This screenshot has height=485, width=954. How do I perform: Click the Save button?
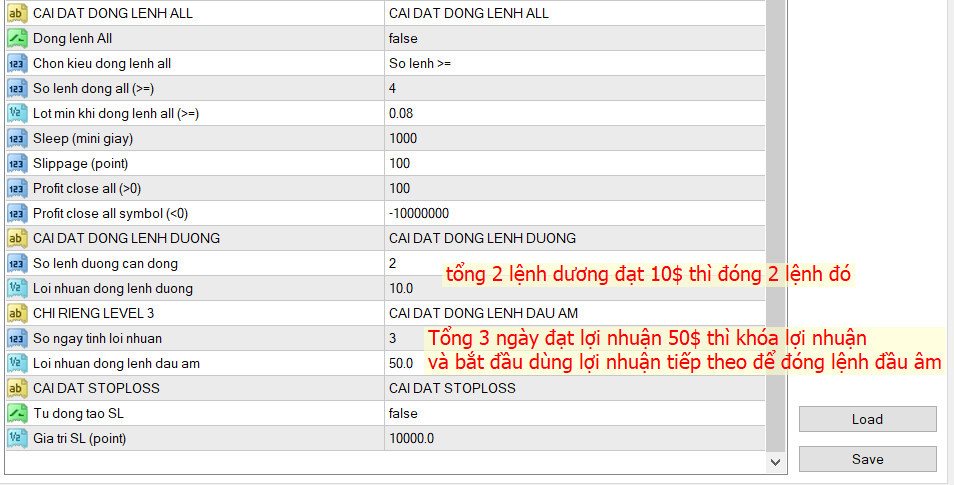tap(868, 459)
